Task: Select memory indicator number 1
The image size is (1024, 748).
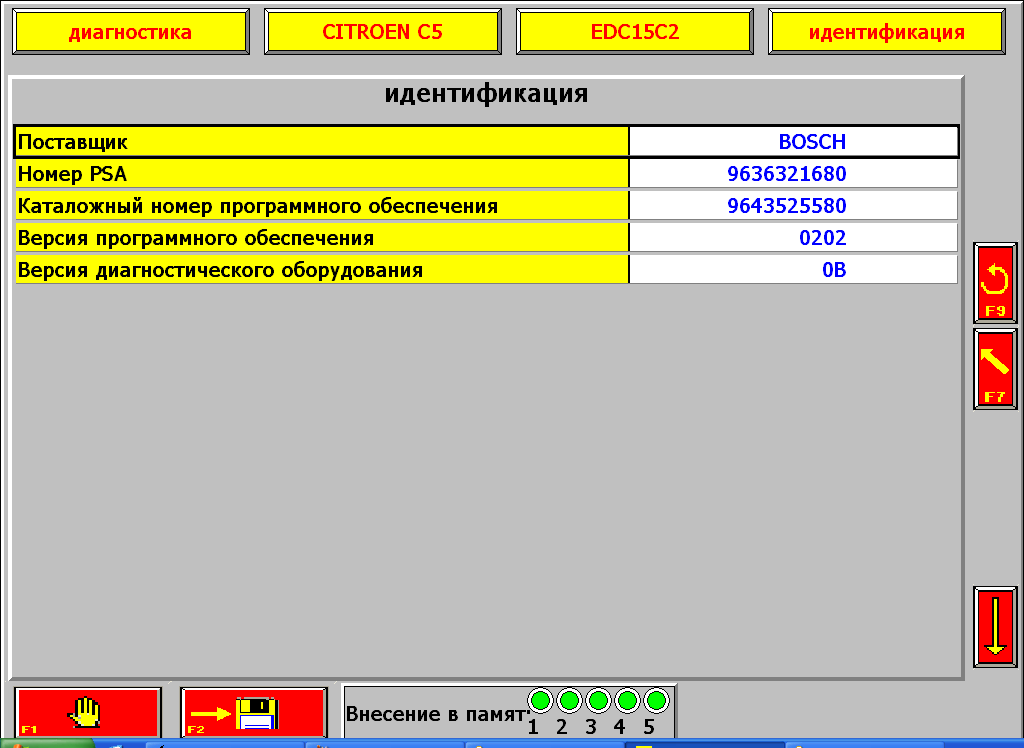Action: point(540,701)
